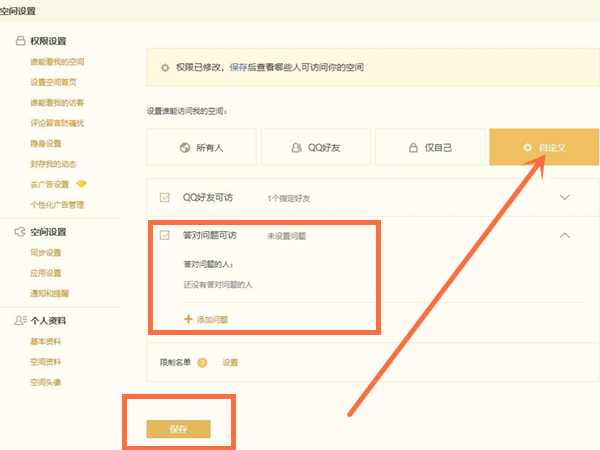
Task: Expand the QQ好友可访 row chevron
Action: [x=564, y=198]
